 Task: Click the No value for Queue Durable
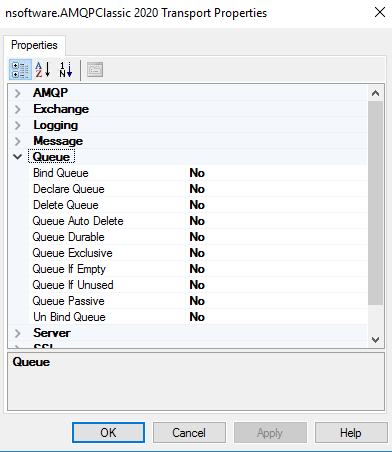[x=197, y=237]
